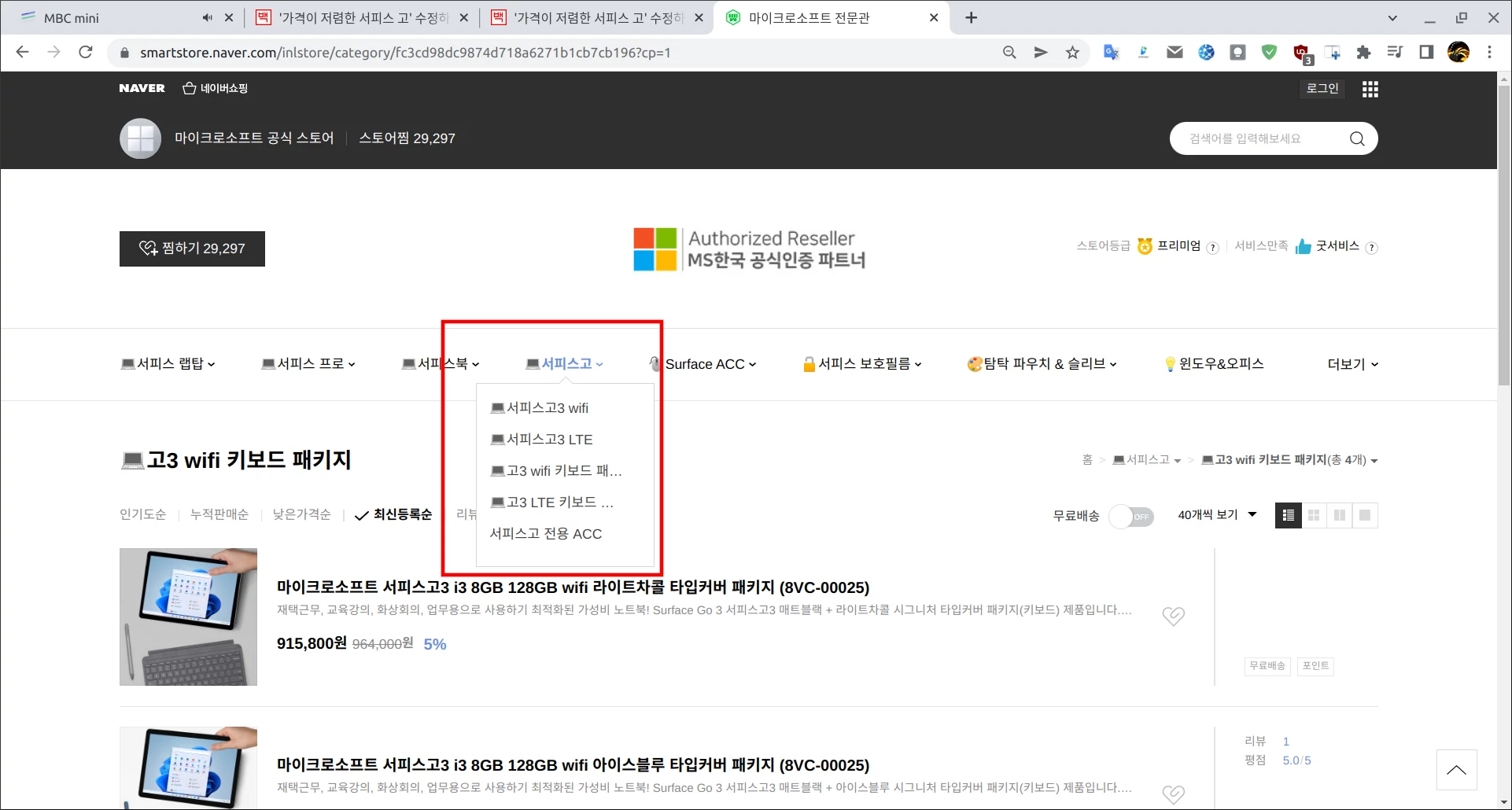Open the 아이스블루 타입커버 패키지 product title
The image size is (1512, 810).
tap(573, 764)
